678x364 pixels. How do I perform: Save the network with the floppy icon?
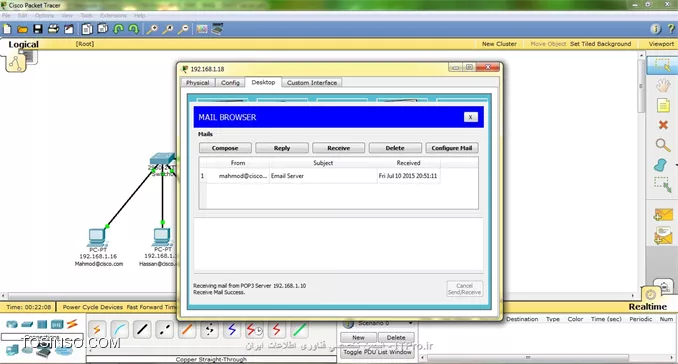click(x=38, y=29)
